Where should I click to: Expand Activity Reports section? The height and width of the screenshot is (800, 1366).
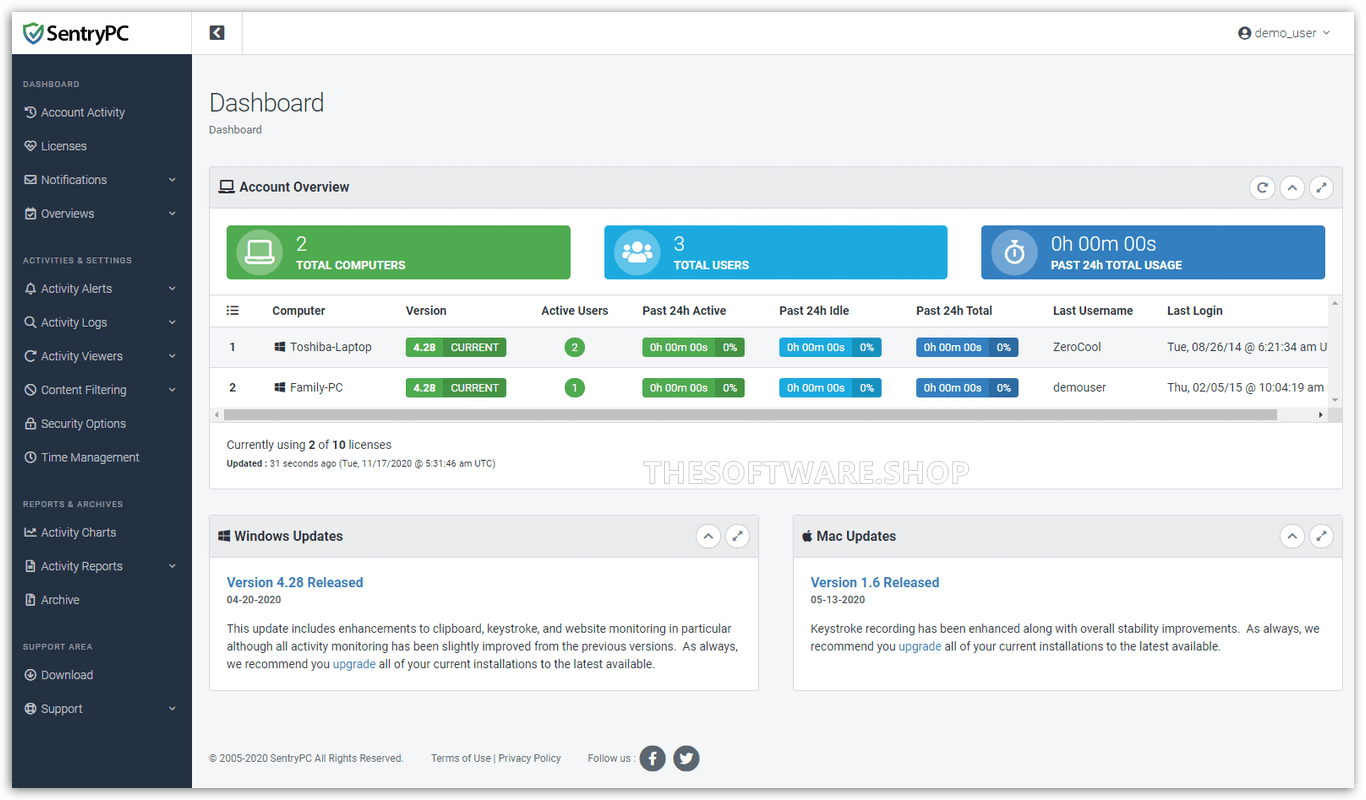101,566
